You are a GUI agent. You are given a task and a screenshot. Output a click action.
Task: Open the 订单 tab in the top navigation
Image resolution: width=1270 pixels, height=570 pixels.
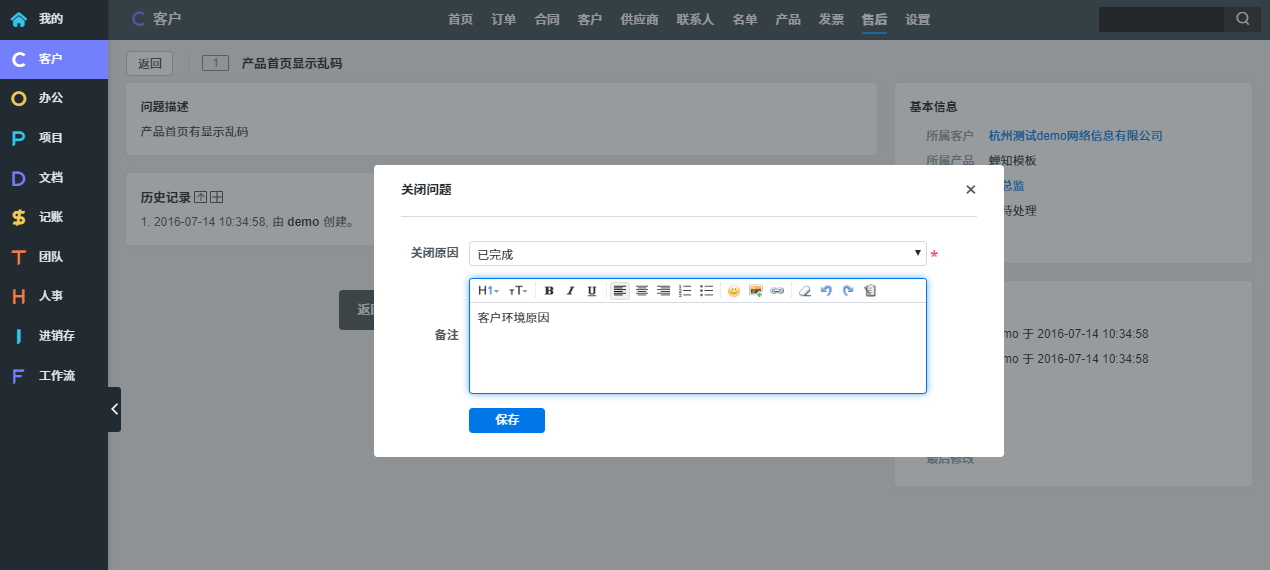(504, 19)
